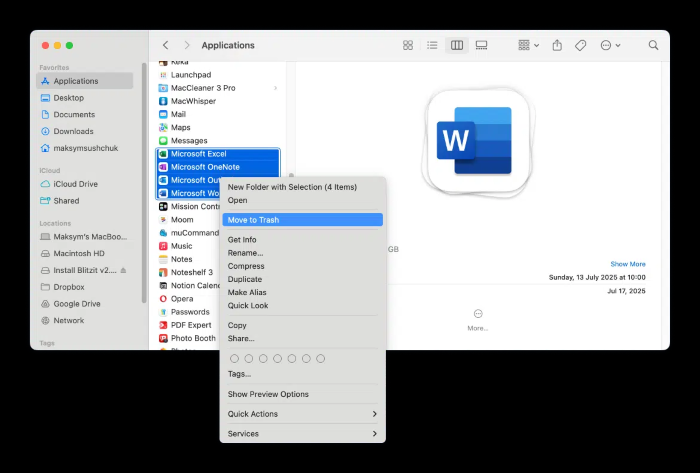Click the Microsoft Excel app icon

tap(163, 154)
